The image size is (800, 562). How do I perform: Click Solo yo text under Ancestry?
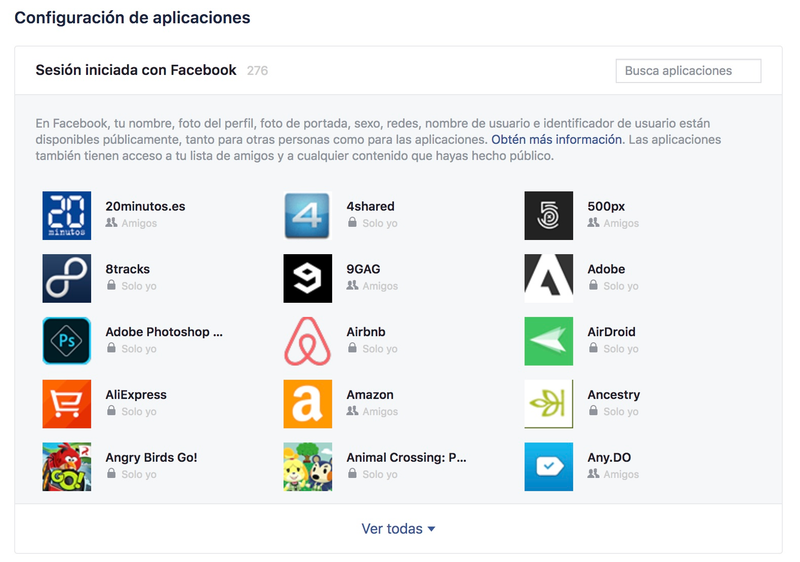coord(621,412)
